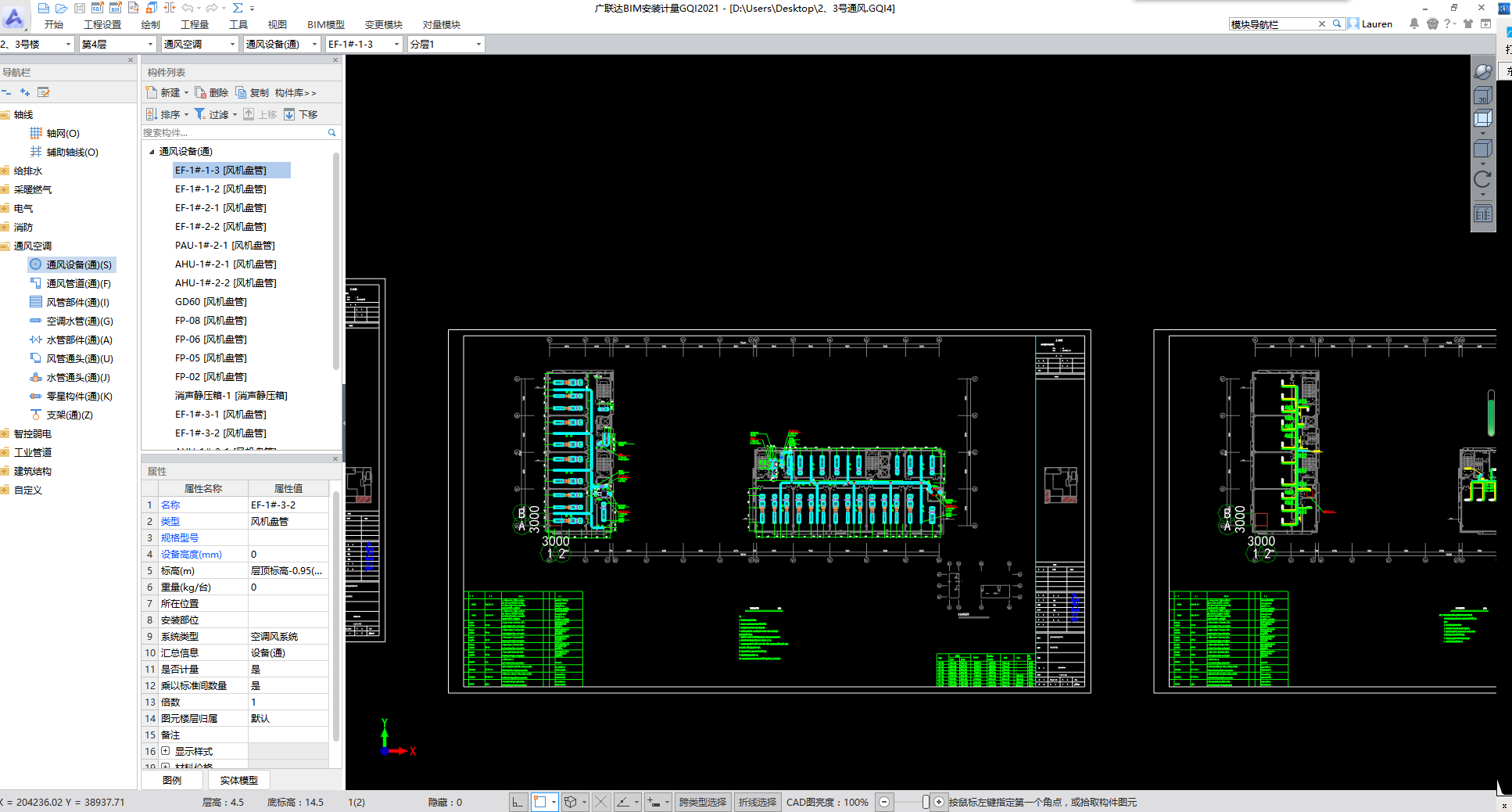Click the skin t-shirt icon
The width and height of the screenshot is (1512, 812).
click(1468, 24)
